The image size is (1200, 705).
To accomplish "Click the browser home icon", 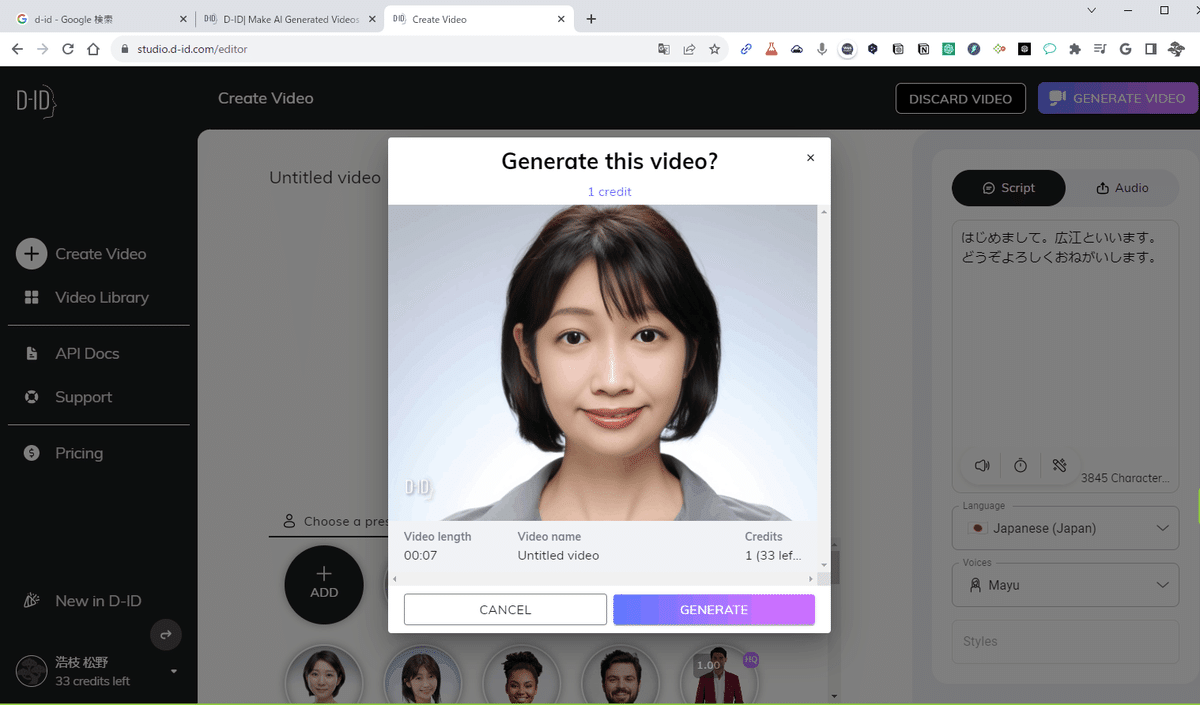I will (x=93, y=49).
